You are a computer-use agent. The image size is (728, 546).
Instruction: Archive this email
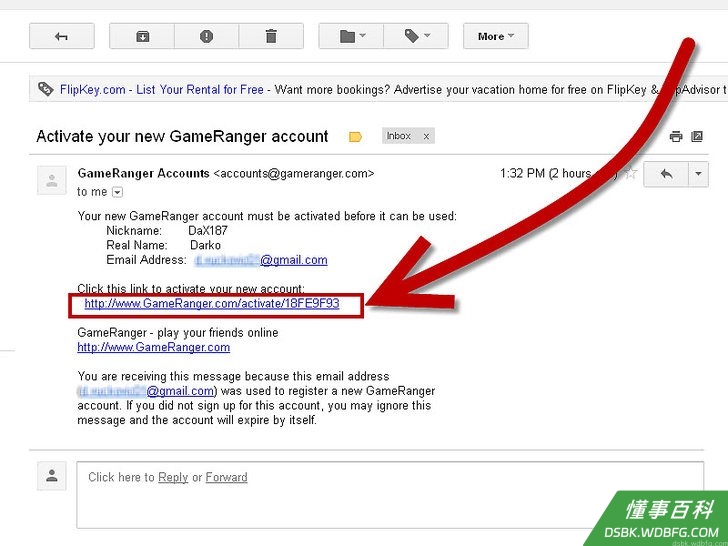142,36
